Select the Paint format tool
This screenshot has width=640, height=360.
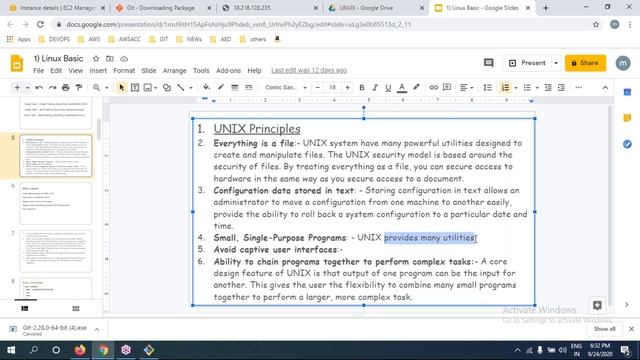point(79,88)
